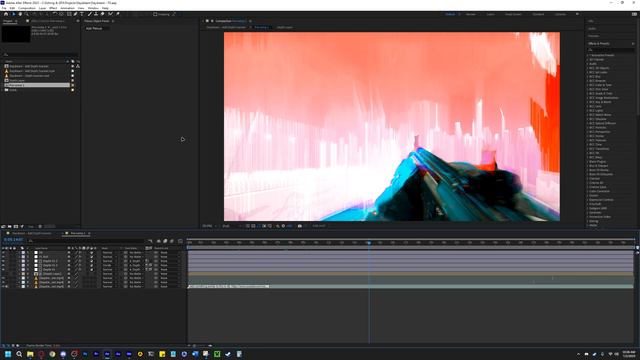Open the workspace overflow chevron menu
This screenshot has width=640, height=360.
577,14
